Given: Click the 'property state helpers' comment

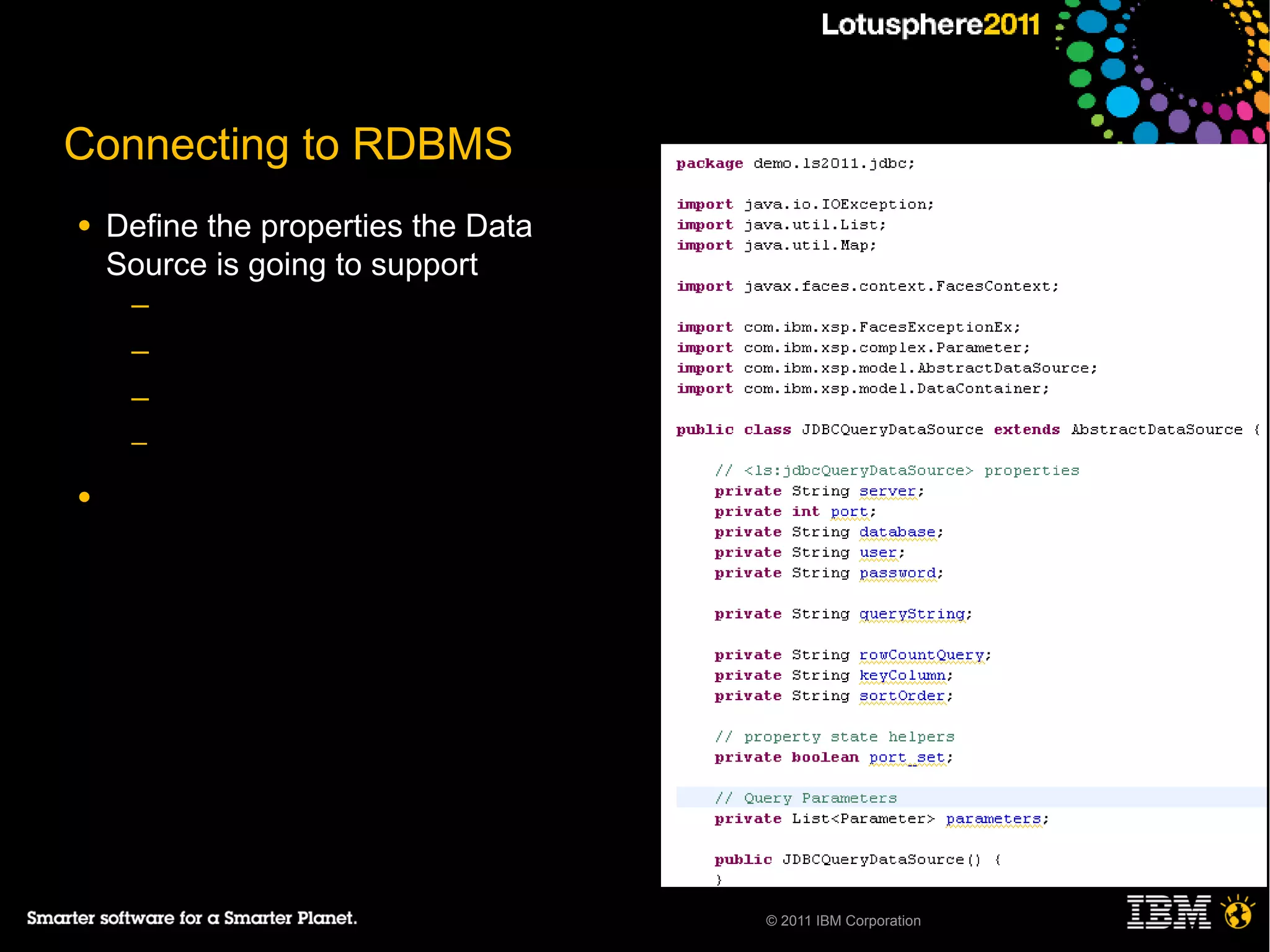Looking at the screenshot, I should (x=834, y=737).
